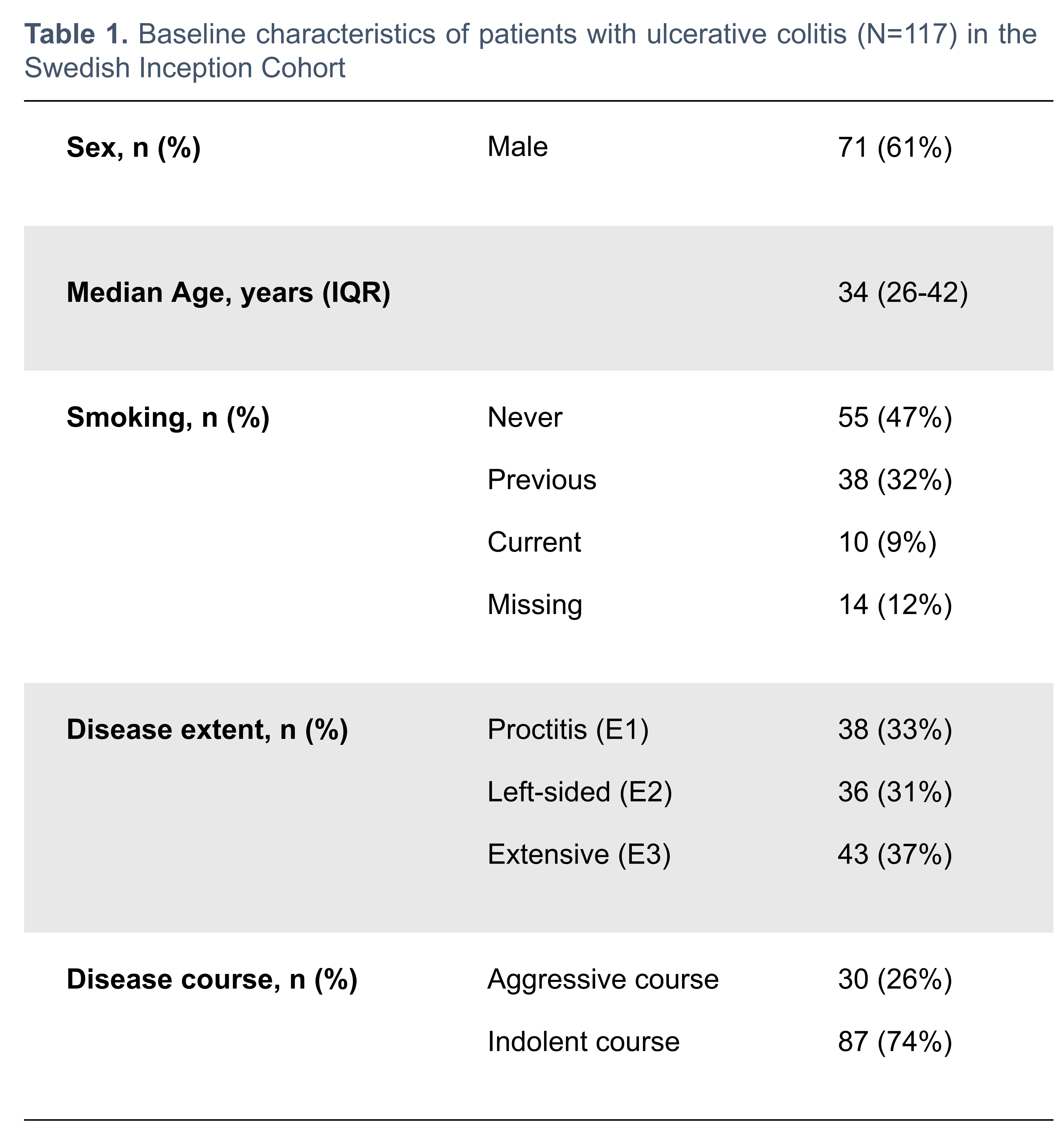1064x1134 pixels.
Task: Select the 'Aggressive course' cell
Action: tap(603, 979)
